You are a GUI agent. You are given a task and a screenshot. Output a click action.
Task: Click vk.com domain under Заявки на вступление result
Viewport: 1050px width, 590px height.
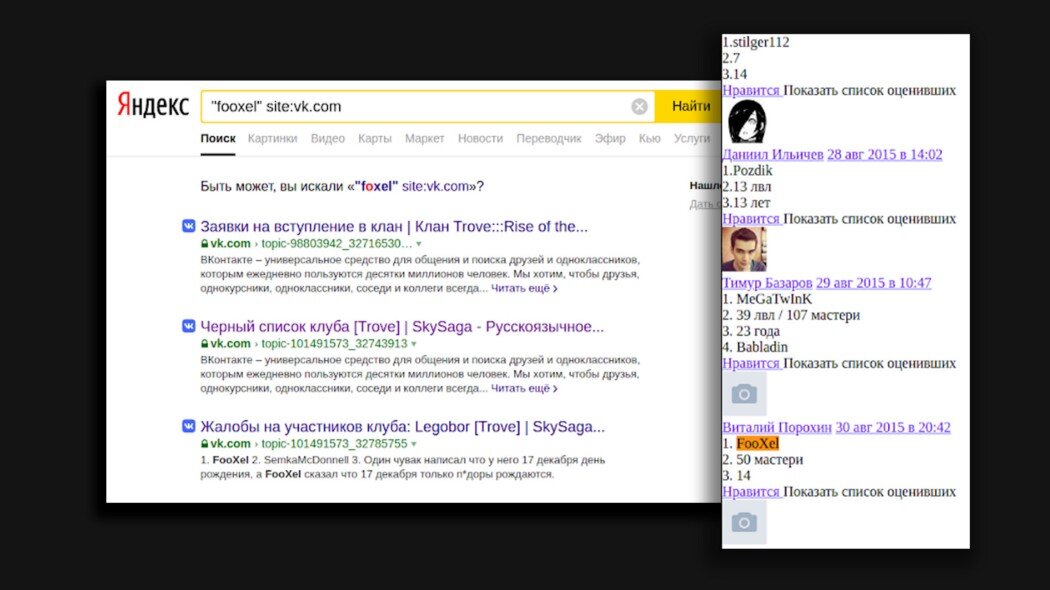click(230, 244)
